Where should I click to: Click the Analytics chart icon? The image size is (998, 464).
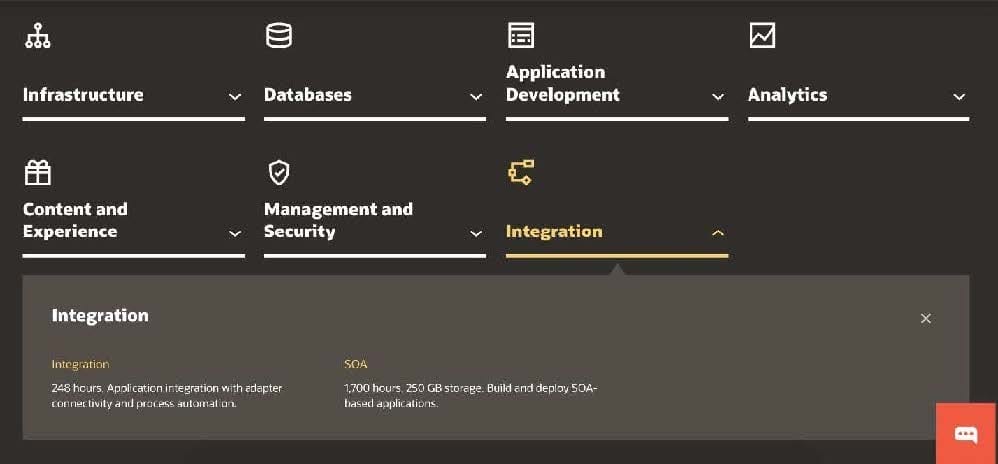pos(762,36)
